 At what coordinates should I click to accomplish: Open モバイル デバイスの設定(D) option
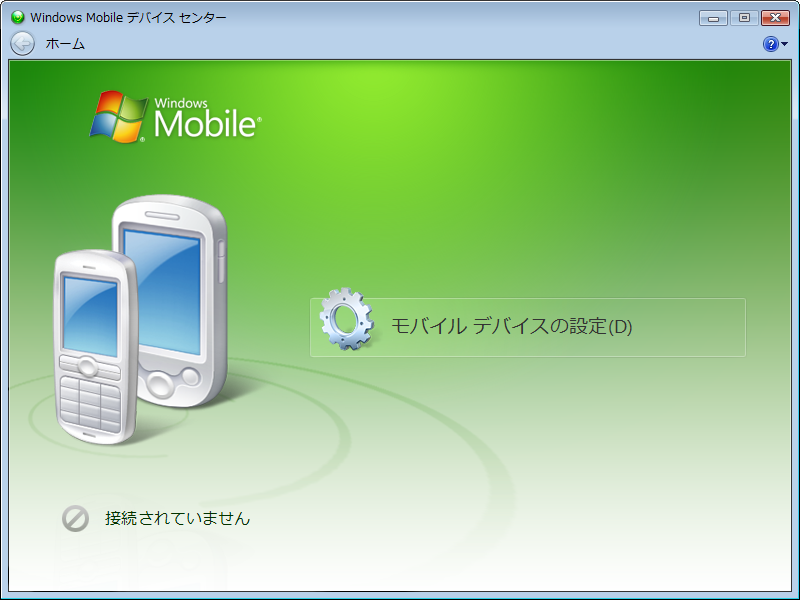(528, 327)
